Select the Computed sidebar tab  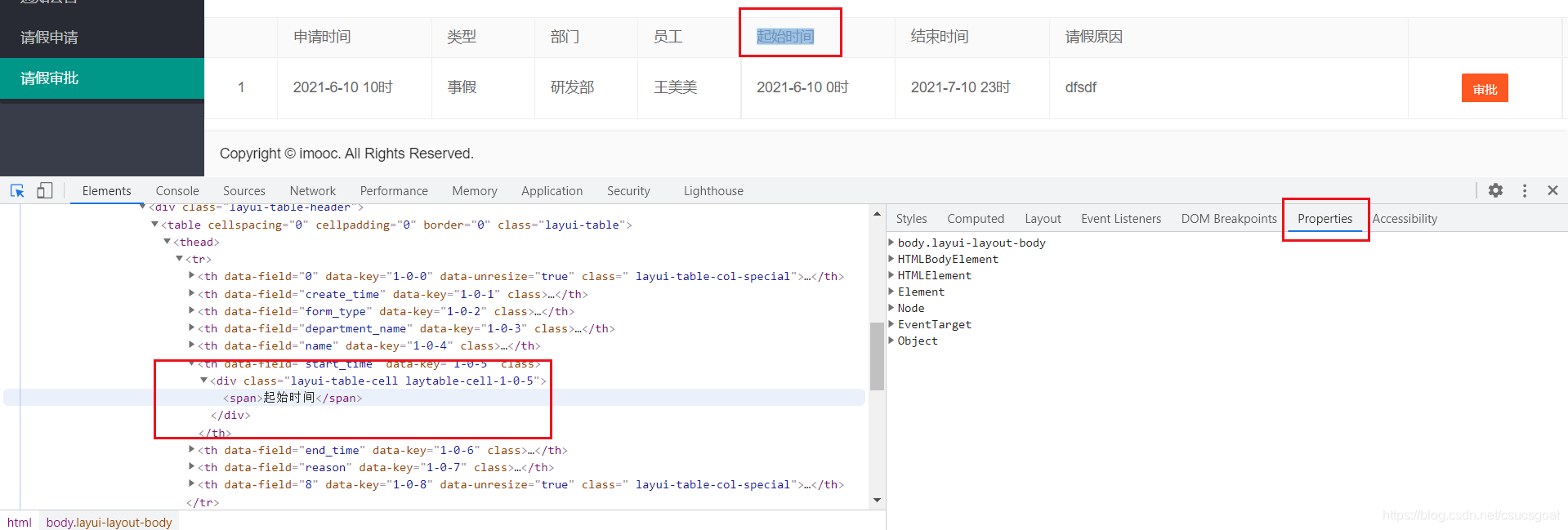coord(976,219)
